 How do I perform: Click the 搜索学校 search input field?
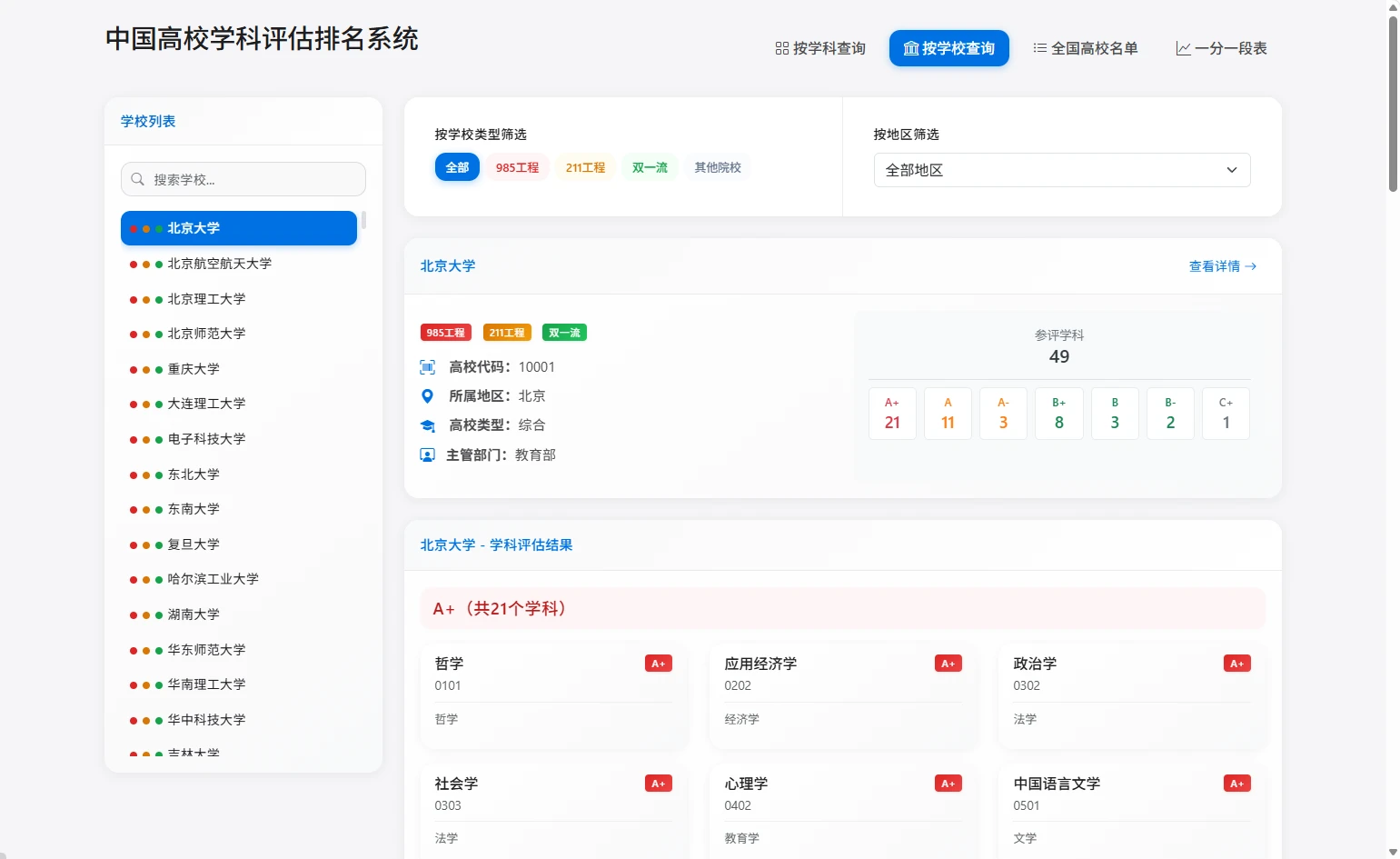point(254,179)
